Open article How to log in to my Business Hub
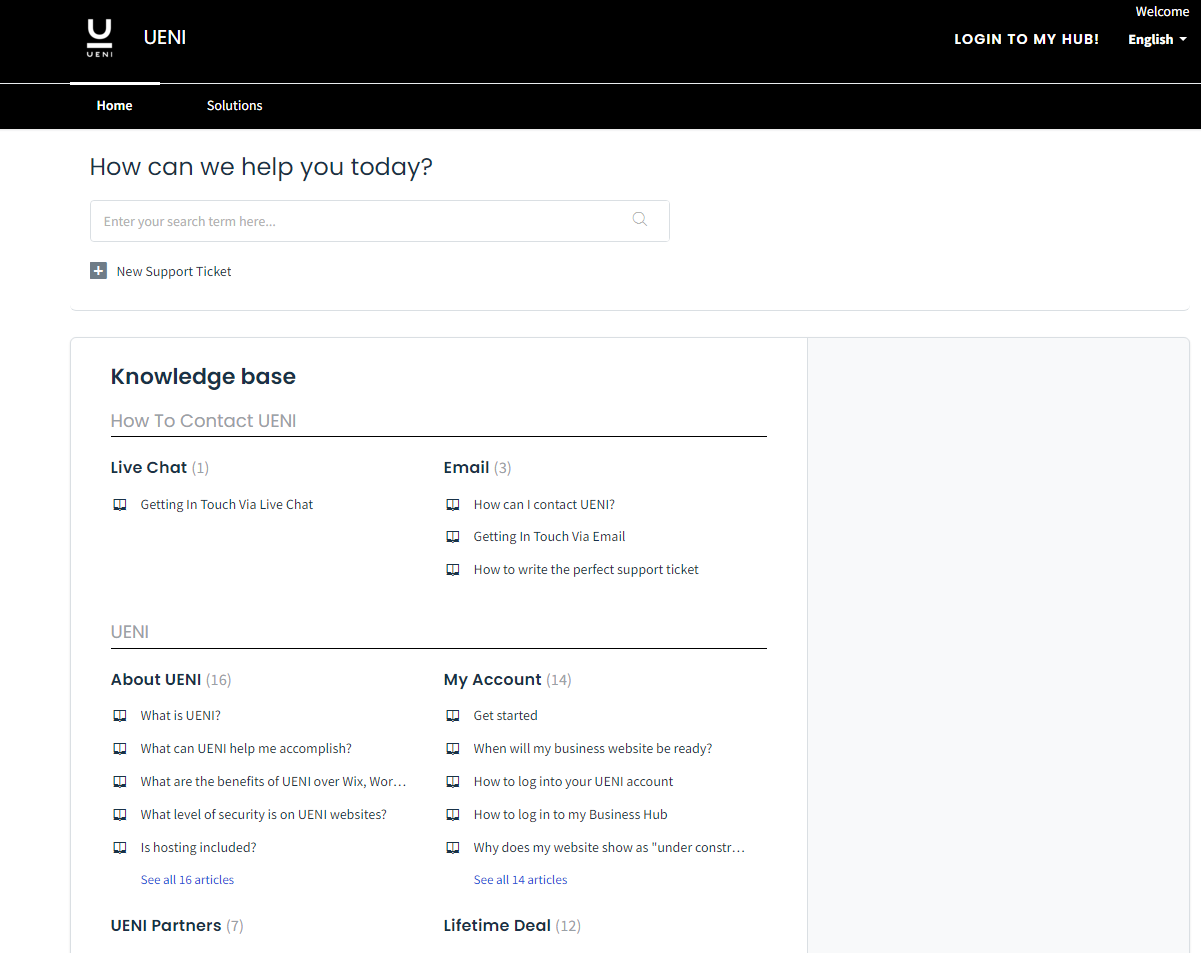This screenshot has height=953, width=1201. coord(571,815)
